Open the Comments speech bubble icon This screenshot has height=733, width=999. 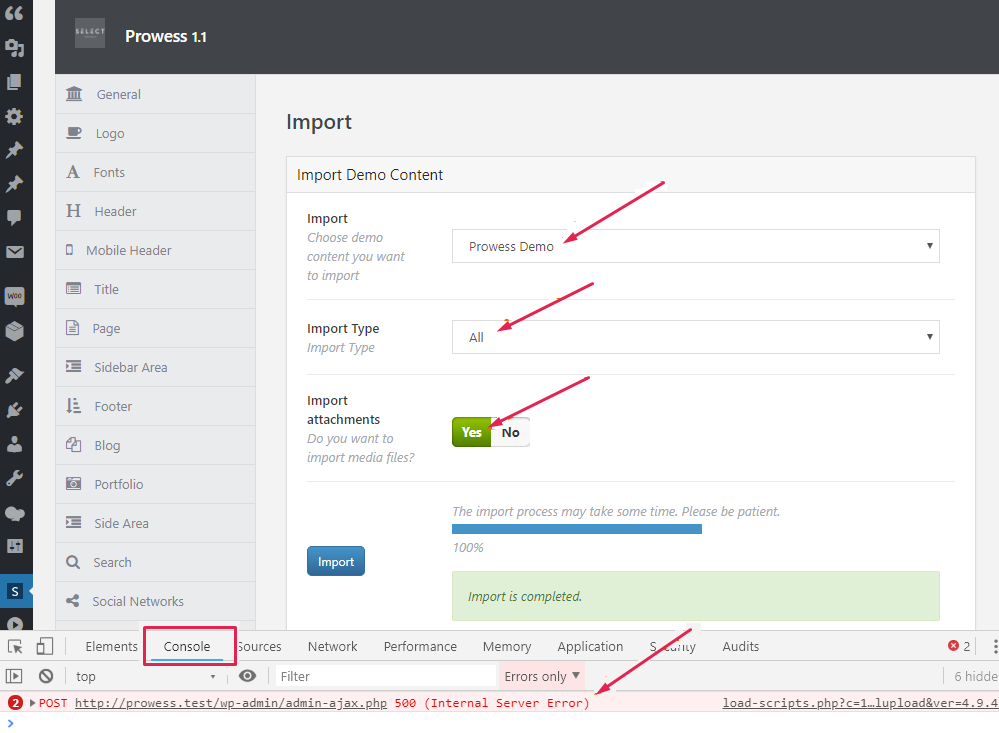[x=15, y=217]
